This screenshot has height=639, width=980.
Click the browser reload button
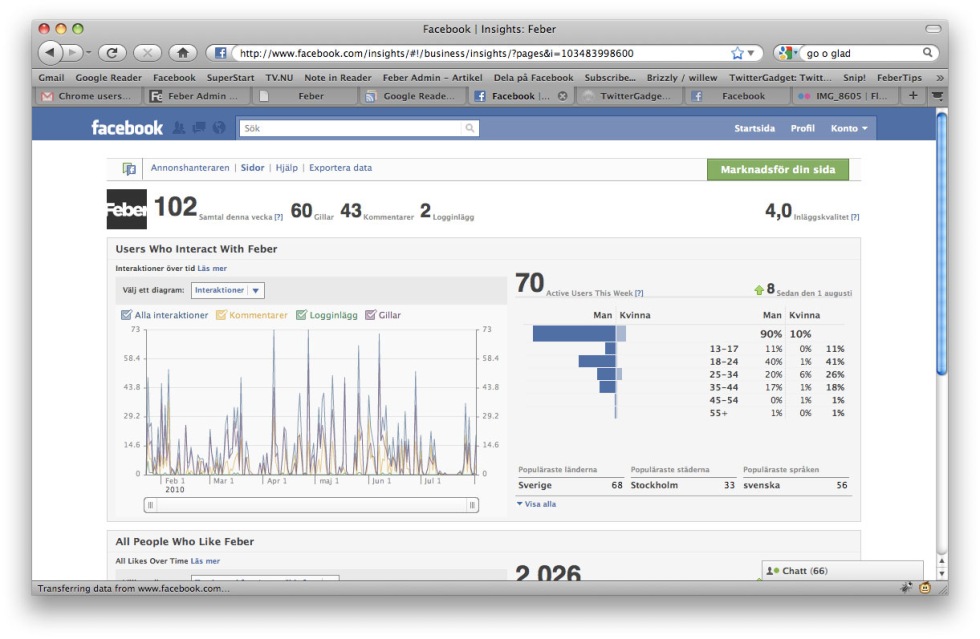click(x=112, y=53)
